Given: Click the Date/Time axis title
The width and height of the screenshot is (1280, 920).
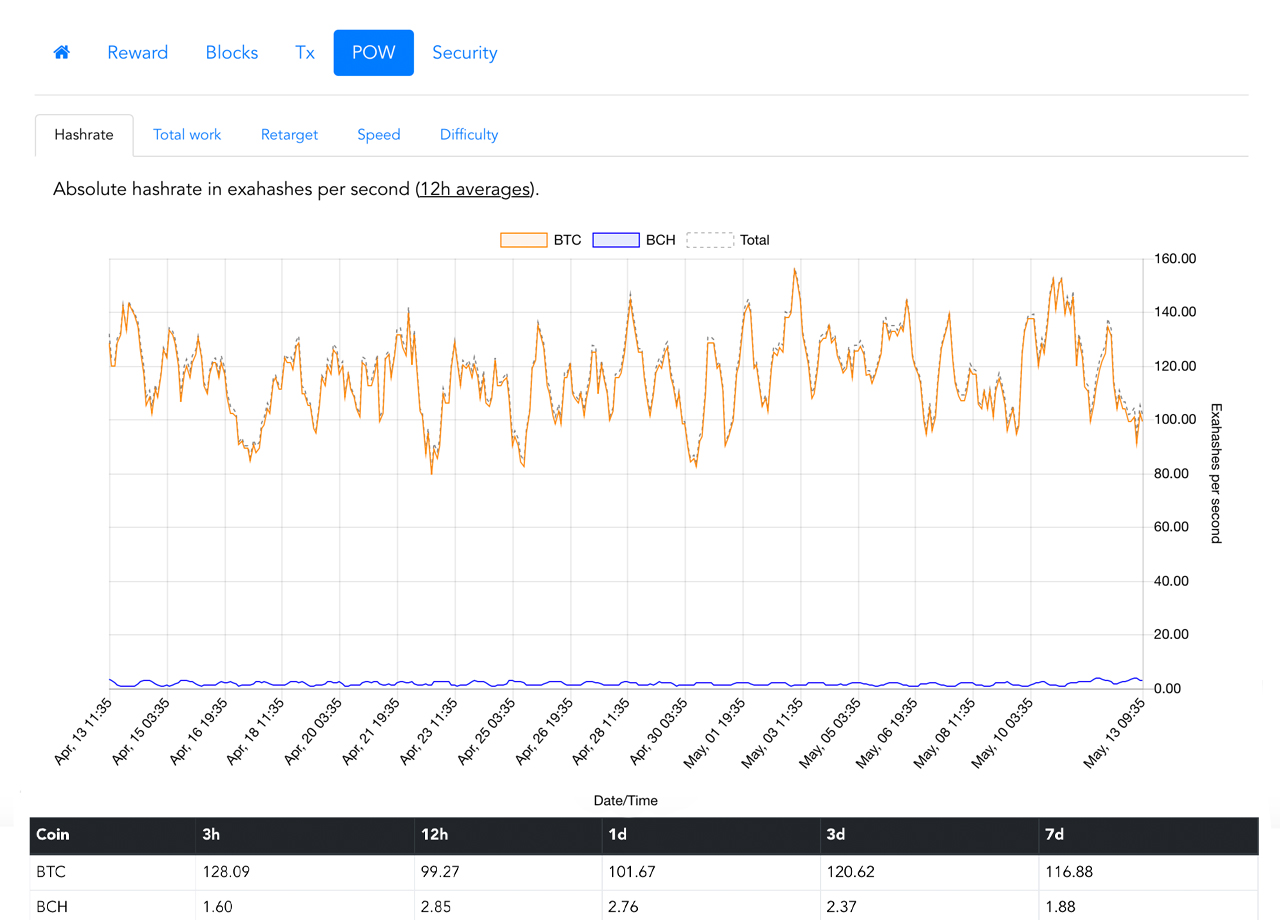Looking at the screenshot, I should [626, 801].
